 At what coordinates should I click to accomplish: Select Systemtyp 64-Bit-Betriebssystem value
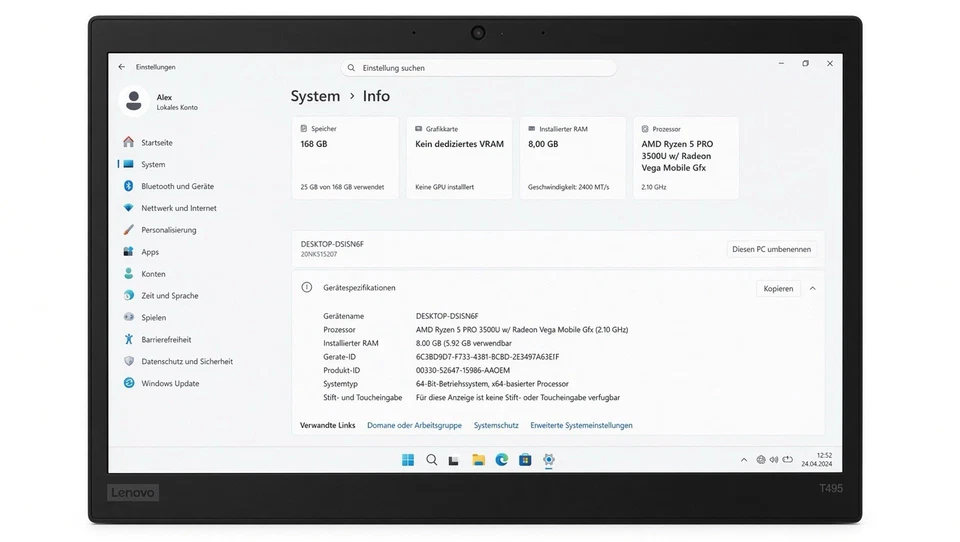pyautogui.click(x=492, y=383)
